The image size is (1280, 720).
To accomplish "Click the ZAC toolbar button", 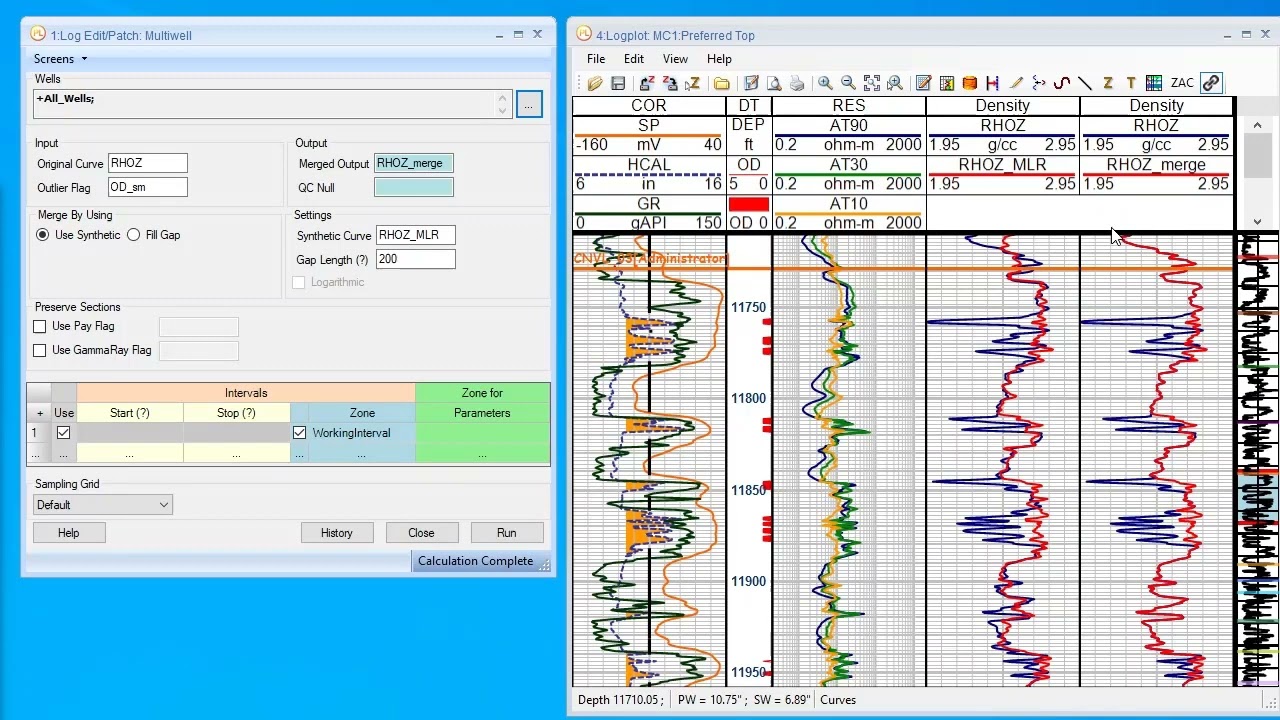I will 1182,83.
